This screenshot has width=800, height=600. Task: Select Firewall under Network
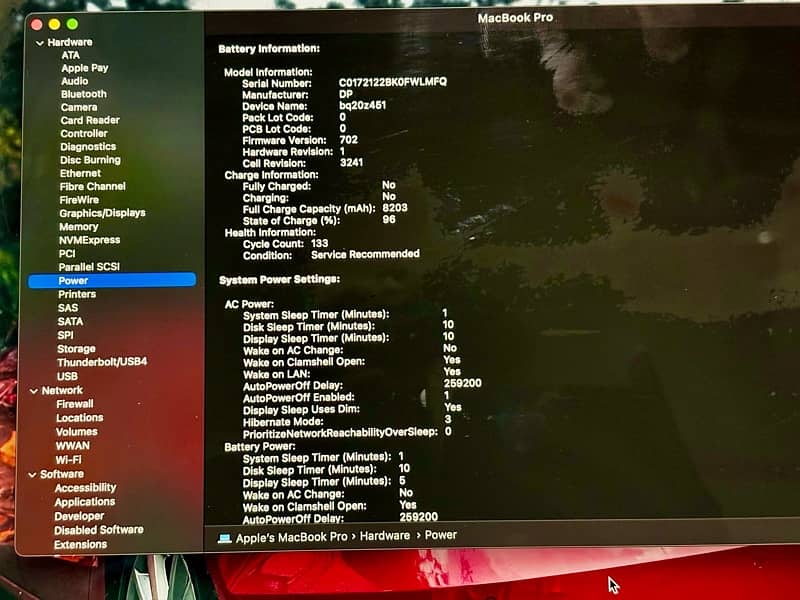click(x=74, y=405)
